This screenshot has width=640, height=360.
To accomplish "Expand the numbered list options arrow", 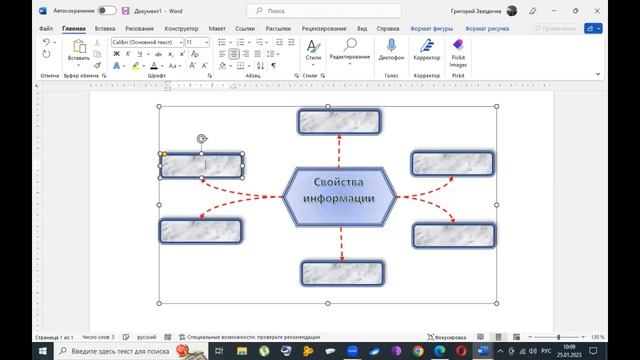I will (249, 42).
